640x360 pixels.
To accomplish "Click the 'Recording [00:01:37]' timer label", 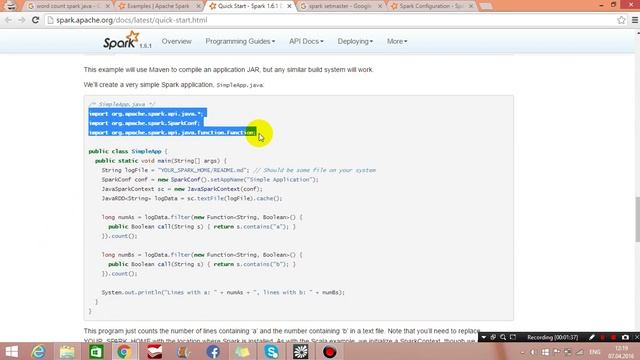I will point(553,337).
